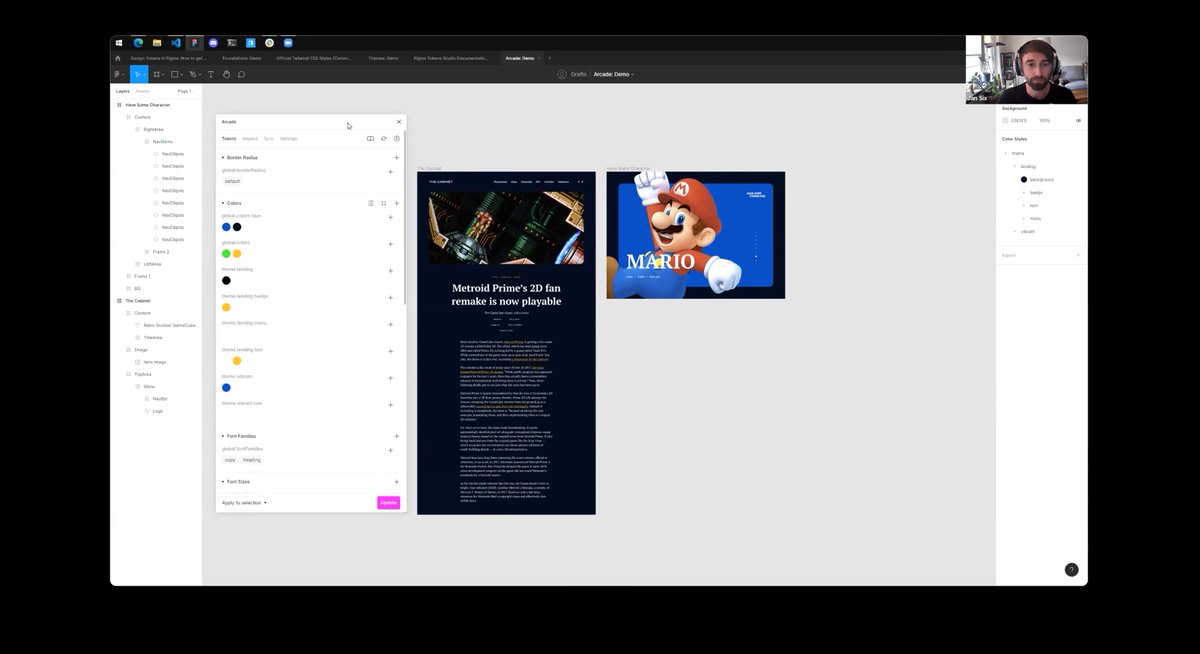Viewport: 1200px width, 654px height.
Task: Select the RightArea layer
Action: [153, 129]
